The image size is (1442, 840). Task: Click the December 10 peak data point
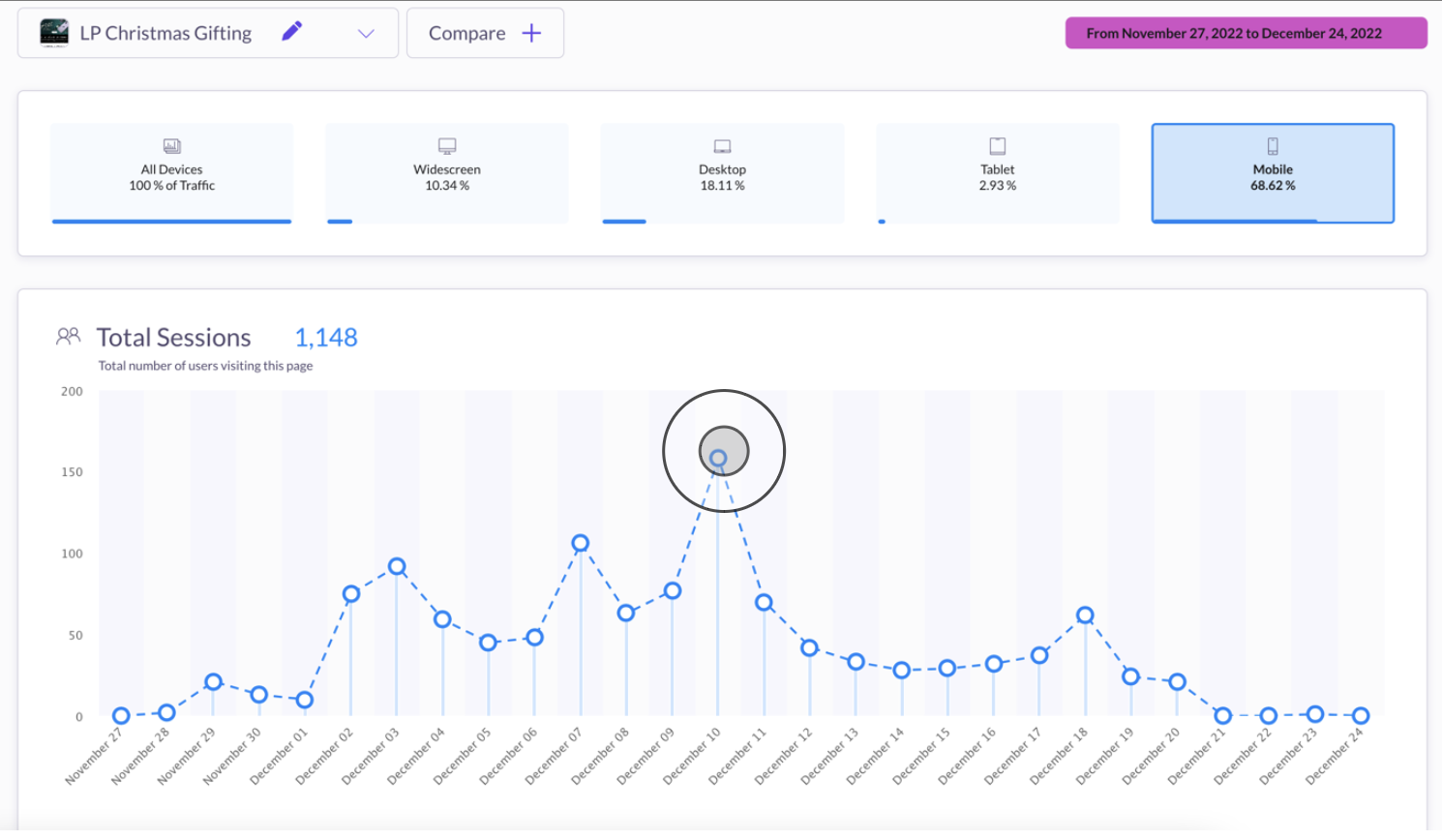click(x=718, y=459)
